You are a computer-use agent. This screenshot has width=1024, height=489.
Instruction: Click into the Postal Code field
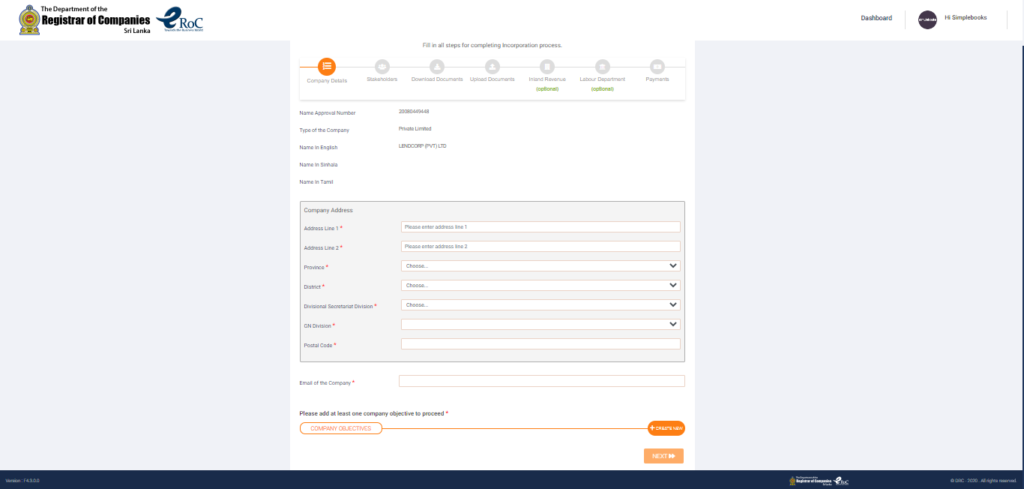(x=541, y=344)
